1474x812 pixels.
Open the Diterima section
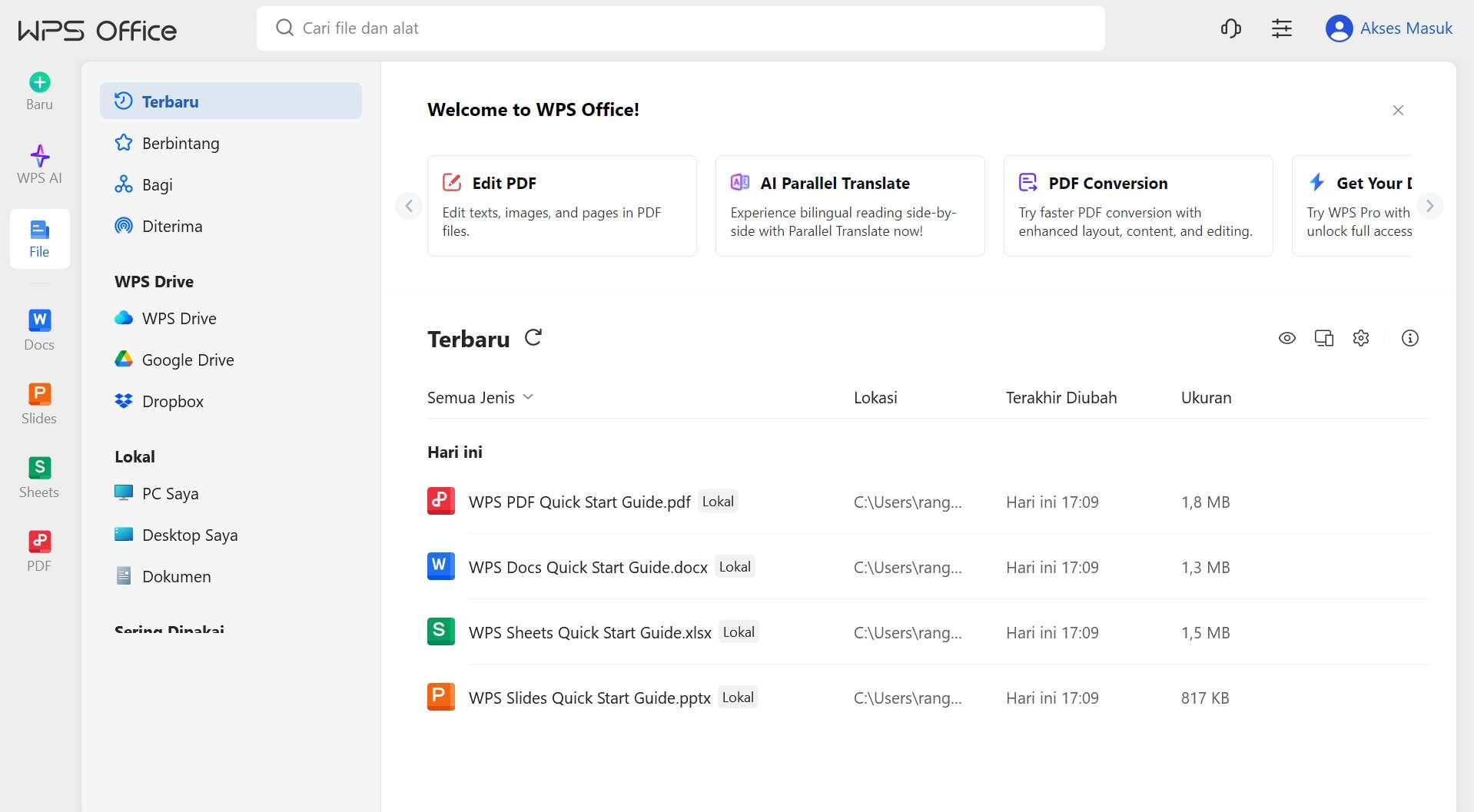172,226
